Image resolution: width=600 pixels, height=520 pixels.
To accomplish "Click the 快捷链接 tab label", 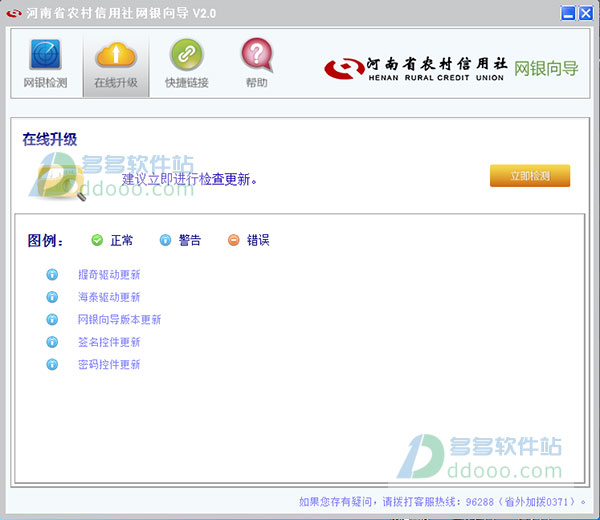I will point(186,83).
